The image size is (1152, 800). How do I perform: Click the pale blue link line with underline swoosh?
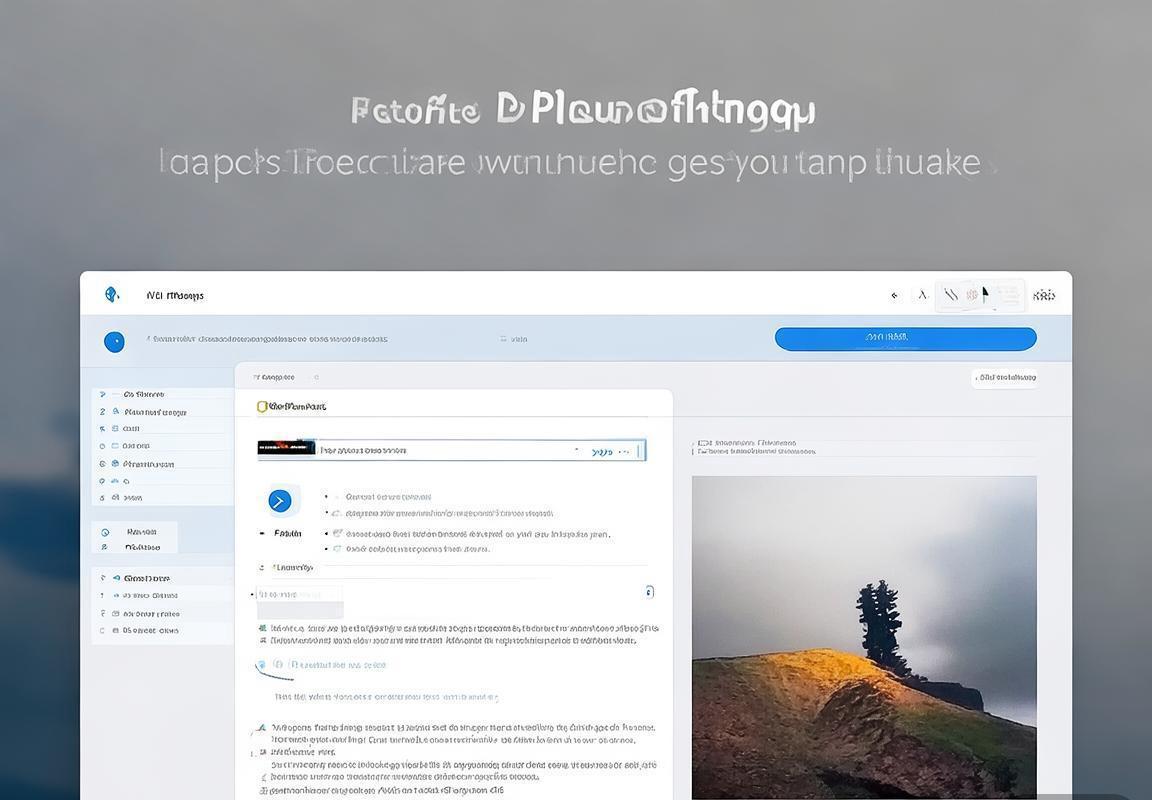tap(320, 665)
